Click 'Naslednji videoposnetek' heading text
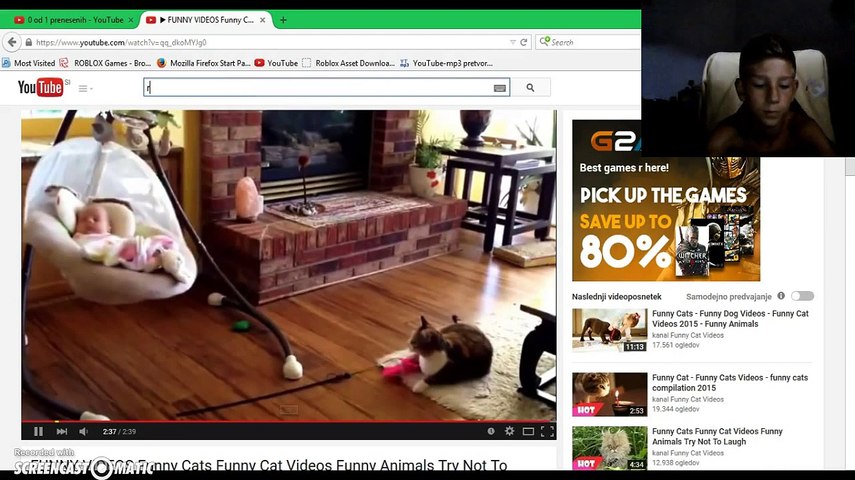This screenshot has height=480, width=855. pyautogui.click(x=616, y=297)
